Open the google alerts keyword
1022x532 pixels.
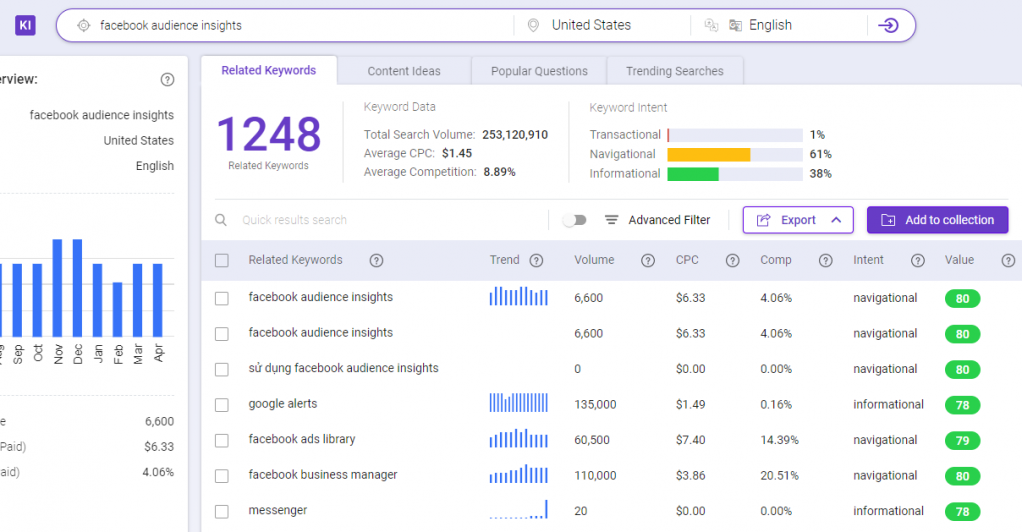coord(283,404)
